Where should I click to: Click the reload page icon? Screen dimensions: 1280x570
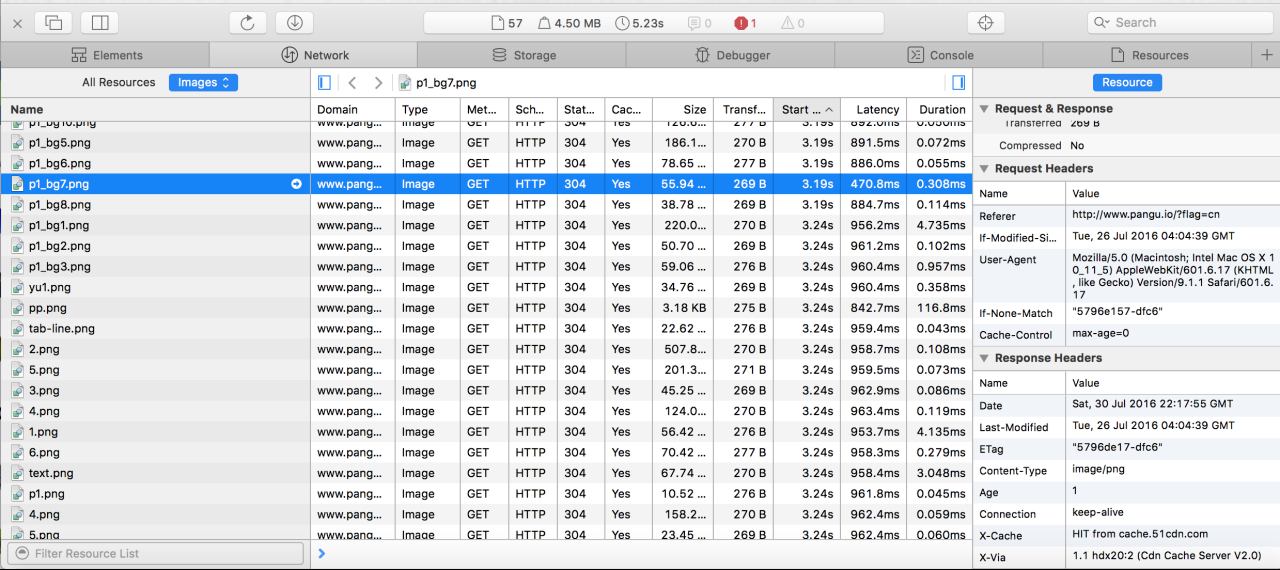pos(247,22)
